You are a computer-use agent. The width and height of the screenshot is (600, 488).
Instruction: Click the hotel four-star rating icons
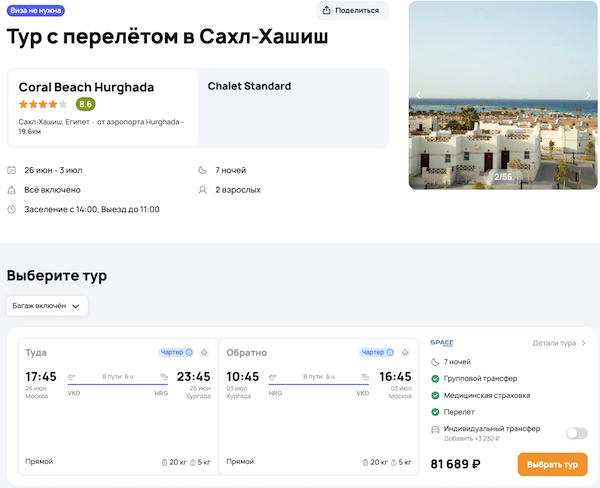[x=43, y=104]
